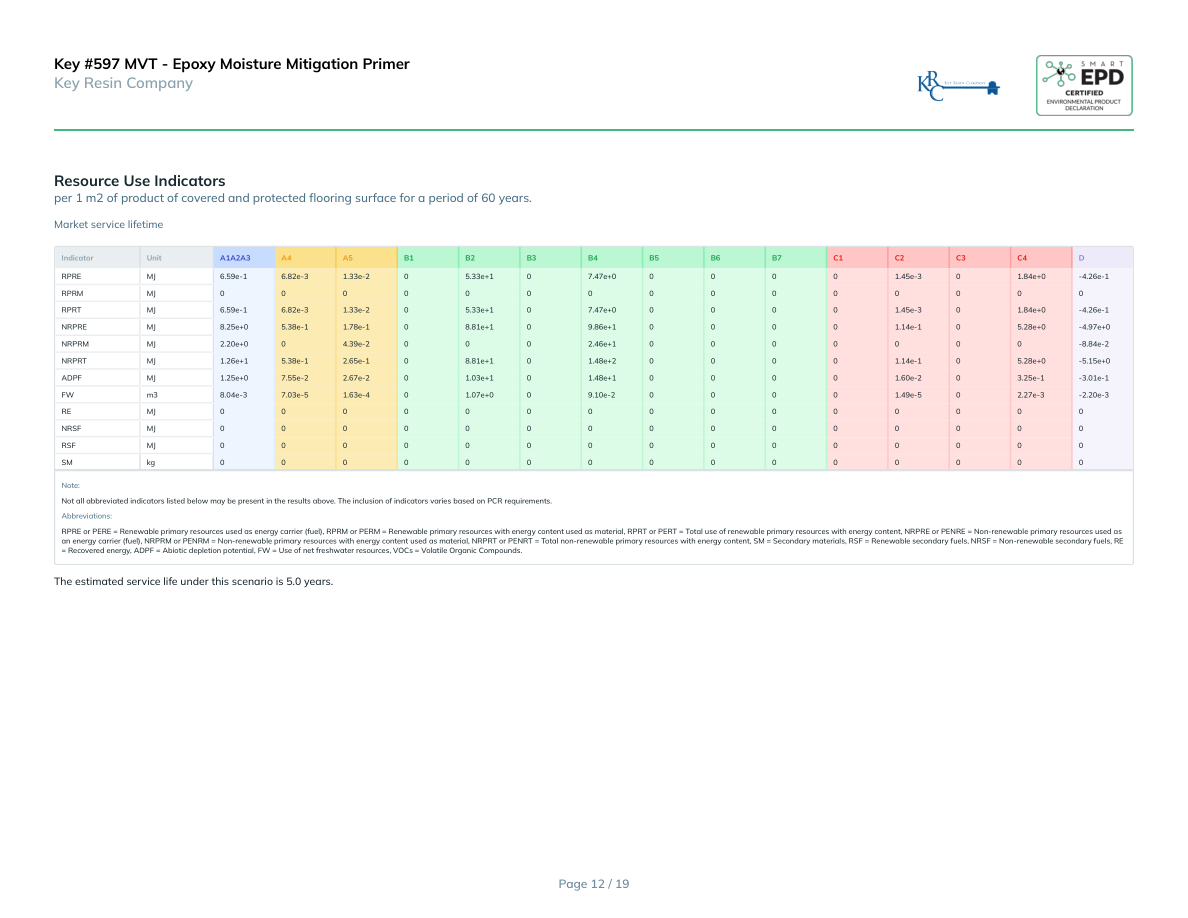Viewport: 1188px width, 918px height.
Task: Click the Smart EPD Certified badge
Action: pos(1084,85)
